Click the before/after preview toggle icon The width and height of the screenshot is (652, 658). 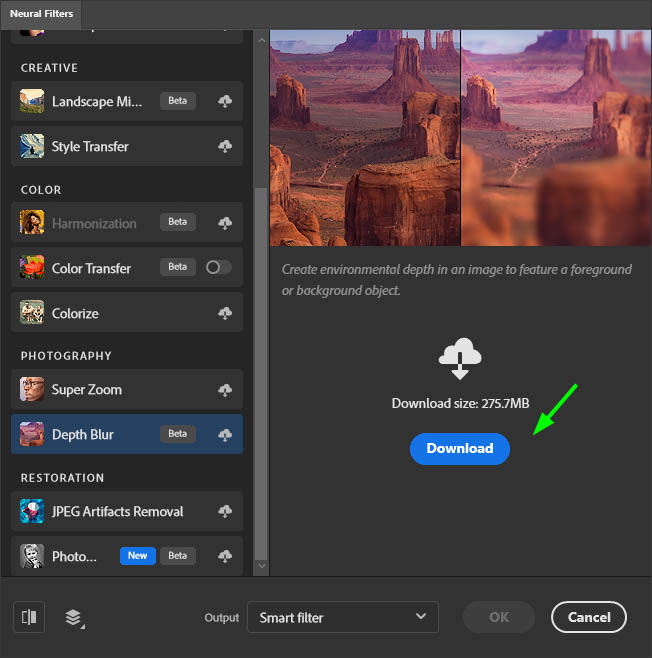[29, 617]
